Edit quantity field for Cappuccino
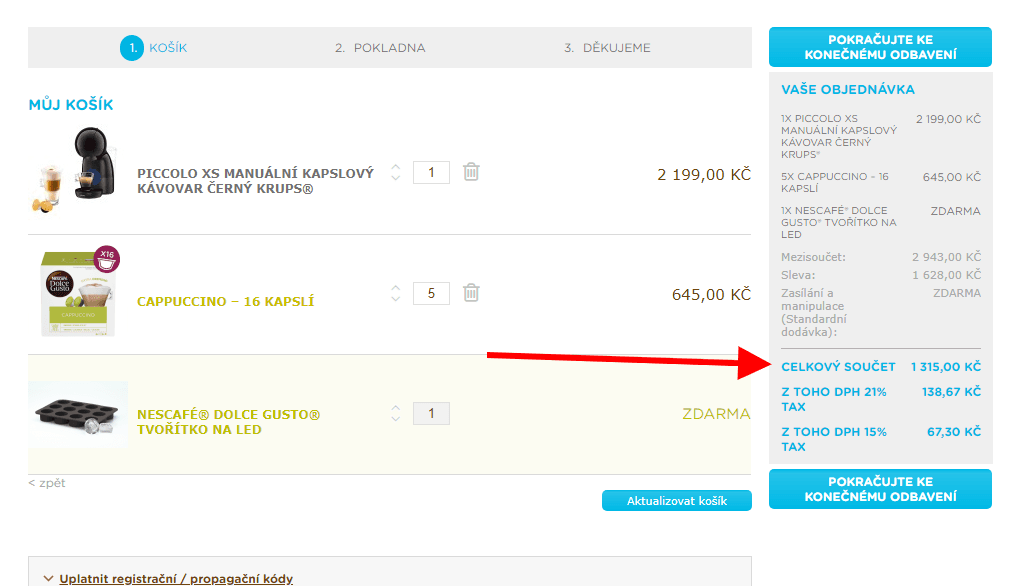Screen dimensions: 1018x586 (431, 293)
